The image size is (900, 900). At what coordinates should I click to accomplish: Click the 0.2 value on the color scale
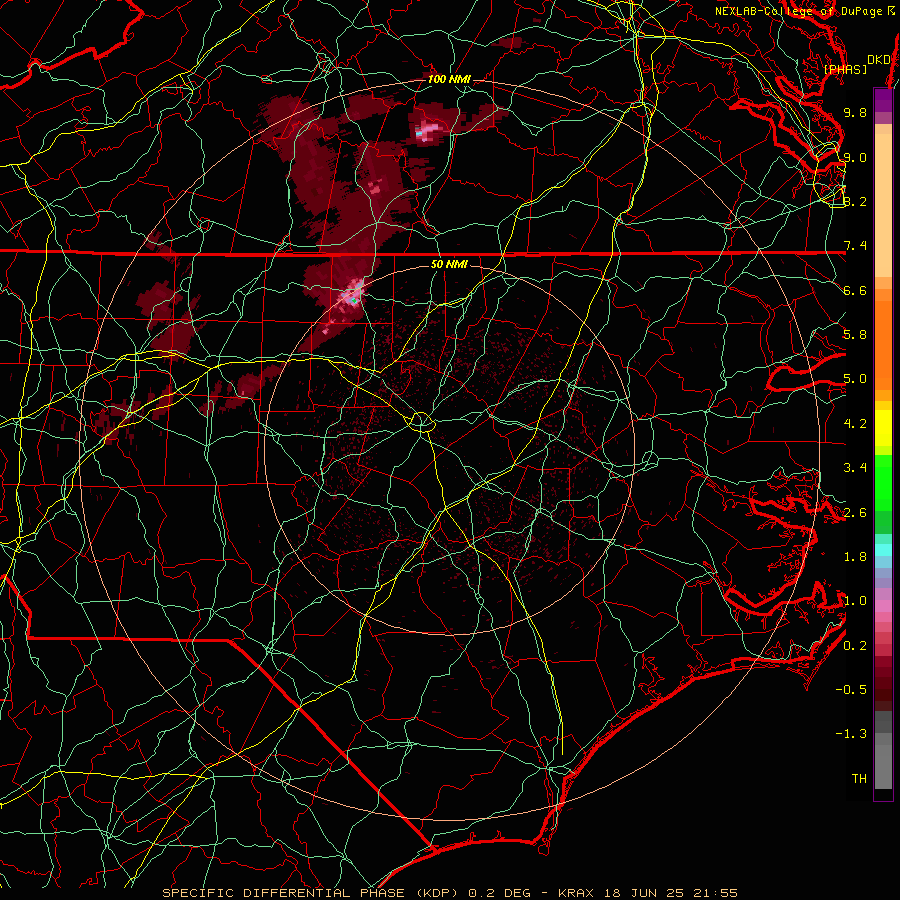coord(855,646)
